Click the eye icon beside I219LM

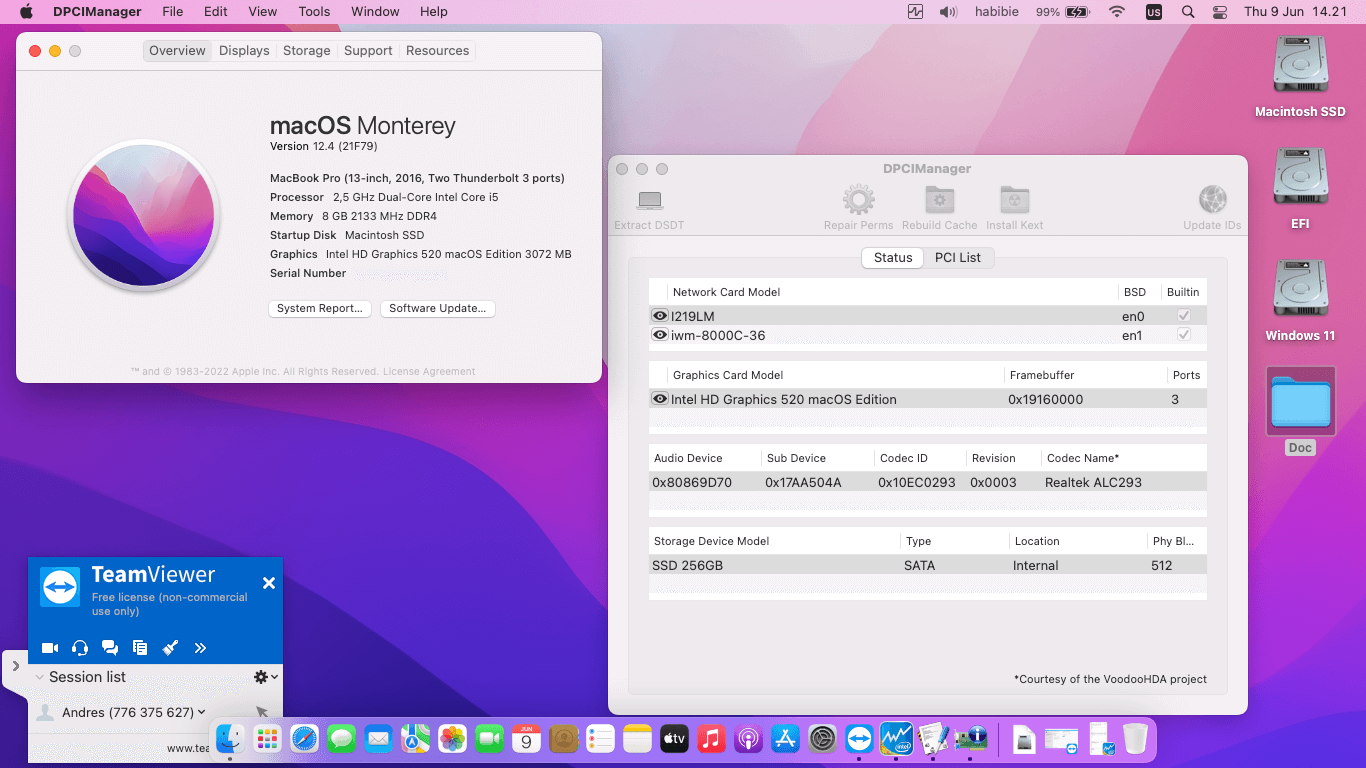click(660, 316)
